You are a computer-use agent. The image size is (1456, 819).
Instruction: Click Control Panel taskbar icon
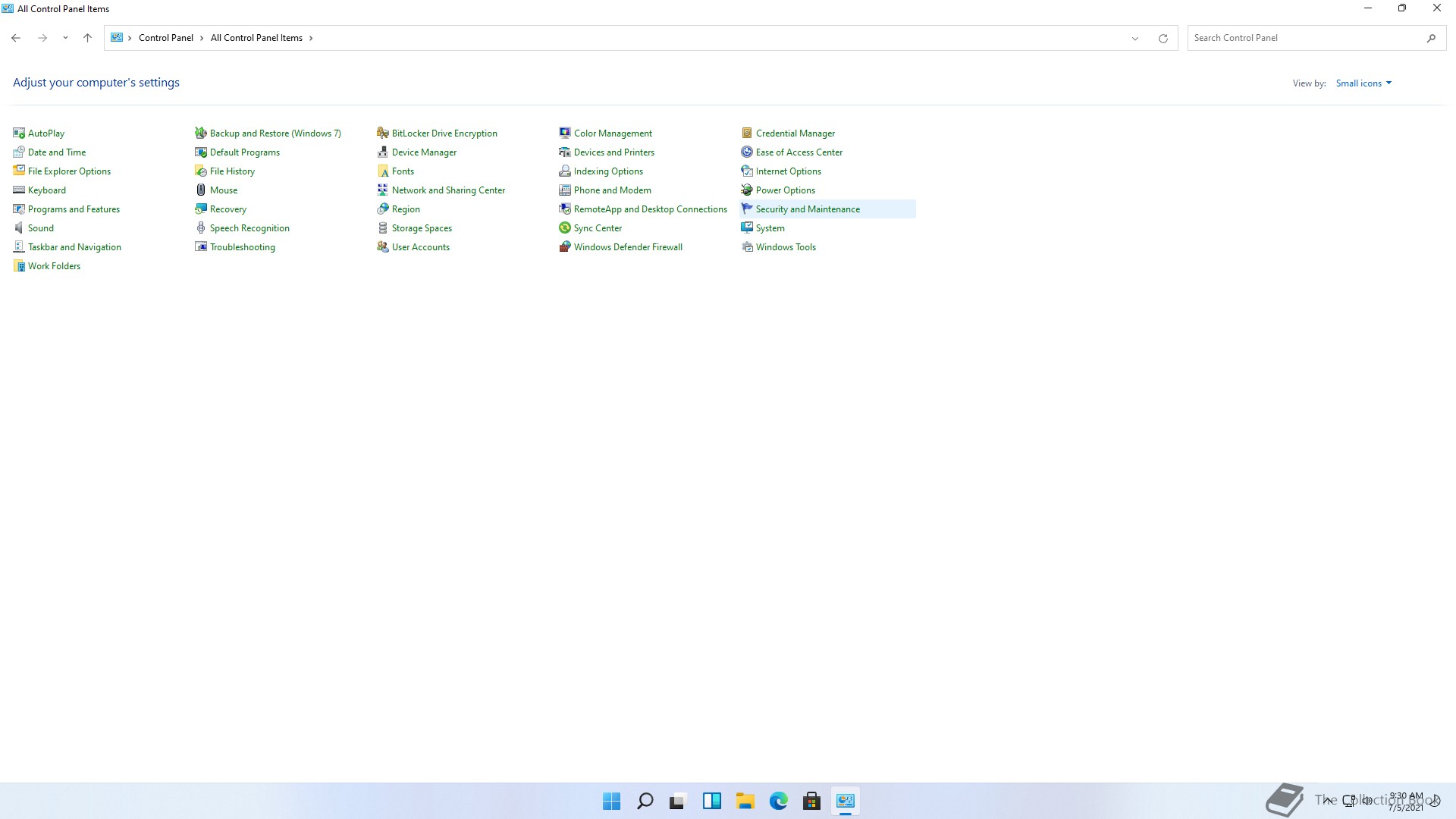(845, 802)
